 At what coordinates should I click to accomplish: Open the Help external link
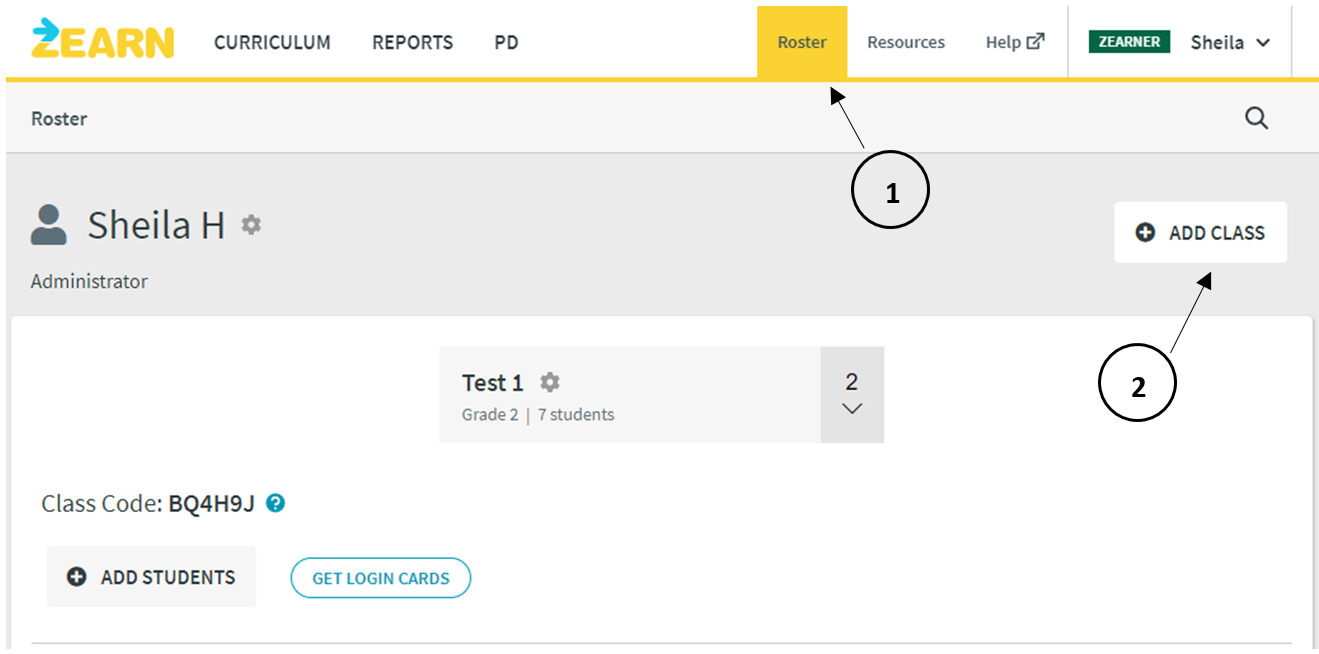[1015, 42]
